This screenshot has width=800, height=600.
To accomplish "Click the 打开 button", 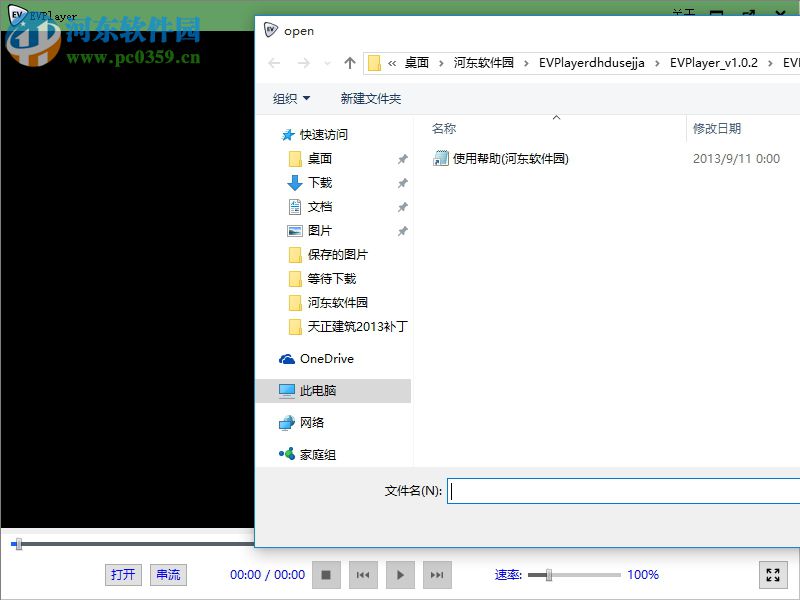I will (122, 574).
